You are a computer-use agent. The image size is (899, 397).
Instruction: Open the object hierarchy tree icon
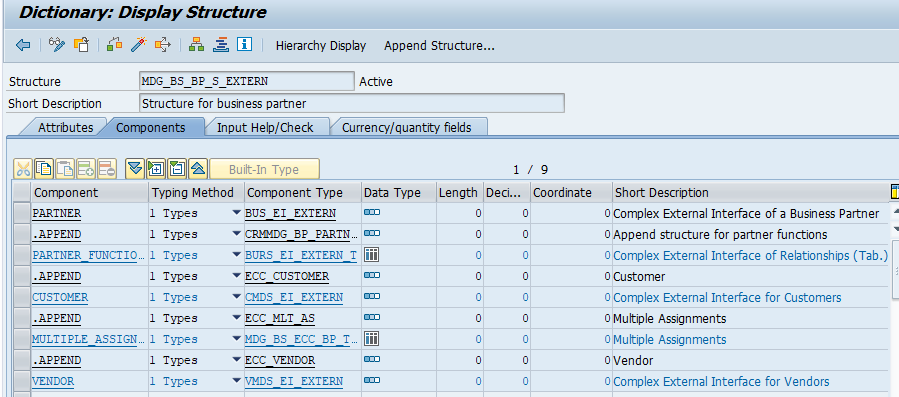click(x=197, y=45)
